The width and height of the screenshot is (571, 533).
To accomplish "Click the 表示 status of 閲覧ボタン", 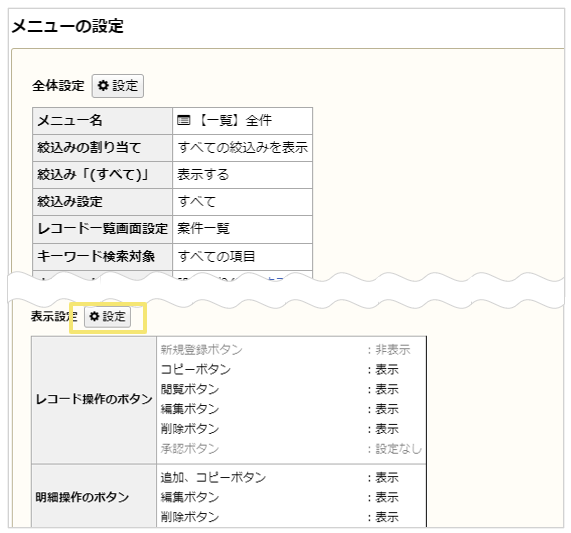I will click(x=387, y=389).
